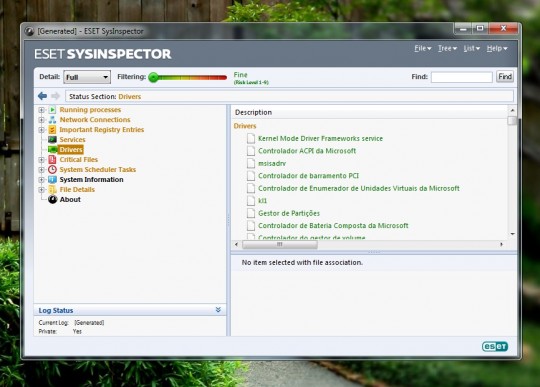This screenshot has height=387, width=540.
Task: Select the msisadrv driver row
Action: (272, 163)
